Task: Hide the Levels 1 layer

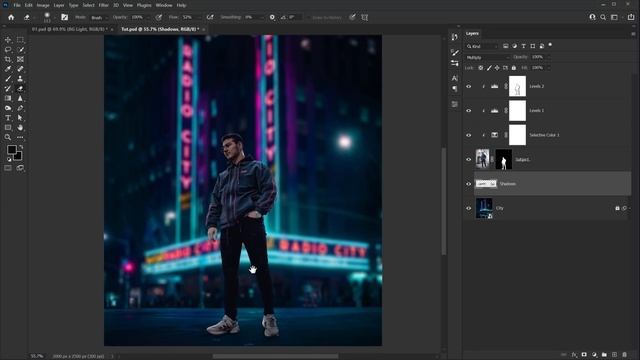Action: [469, 111]
